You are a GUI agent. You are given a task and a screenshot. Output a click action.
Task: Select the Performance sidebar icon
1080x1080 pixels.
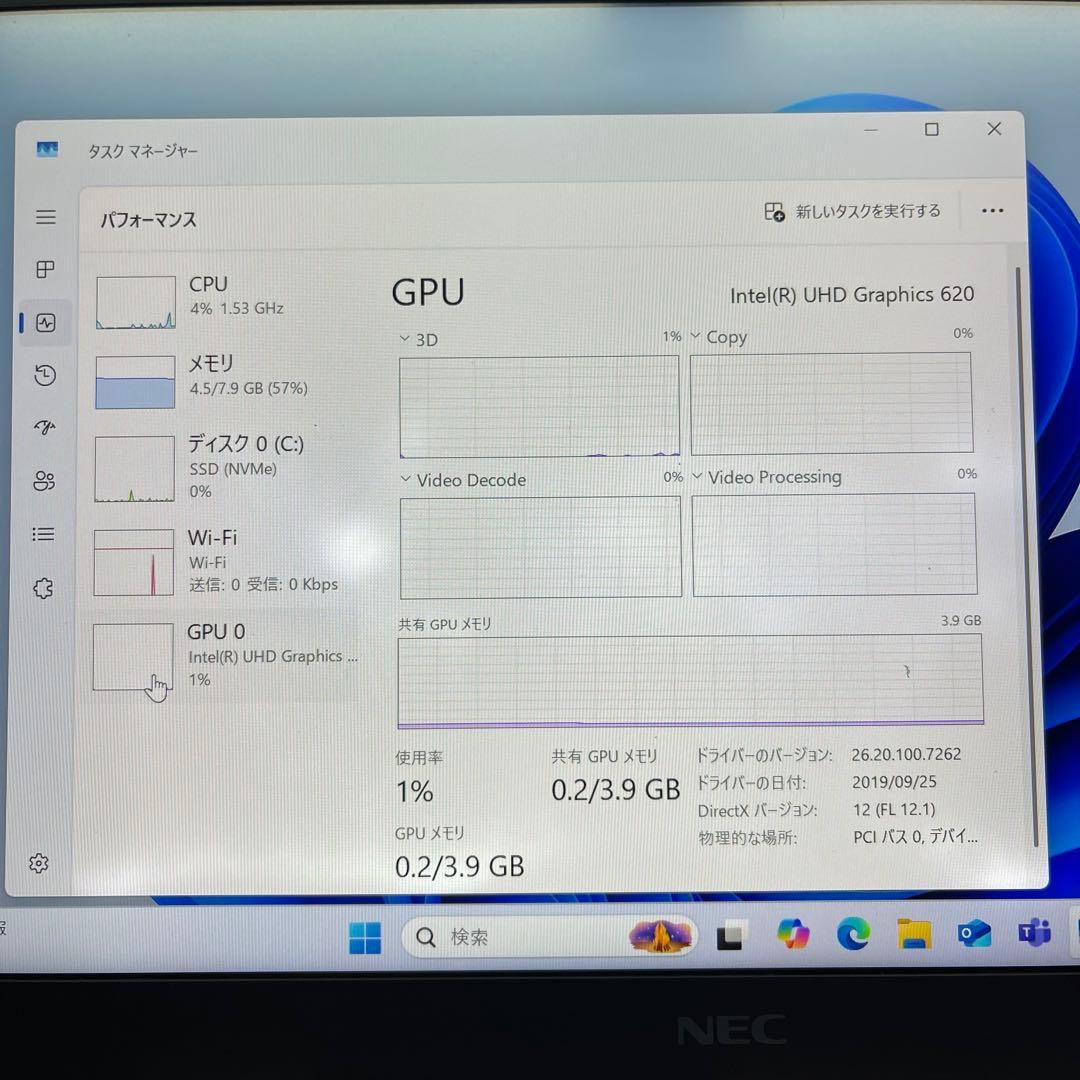44,322
